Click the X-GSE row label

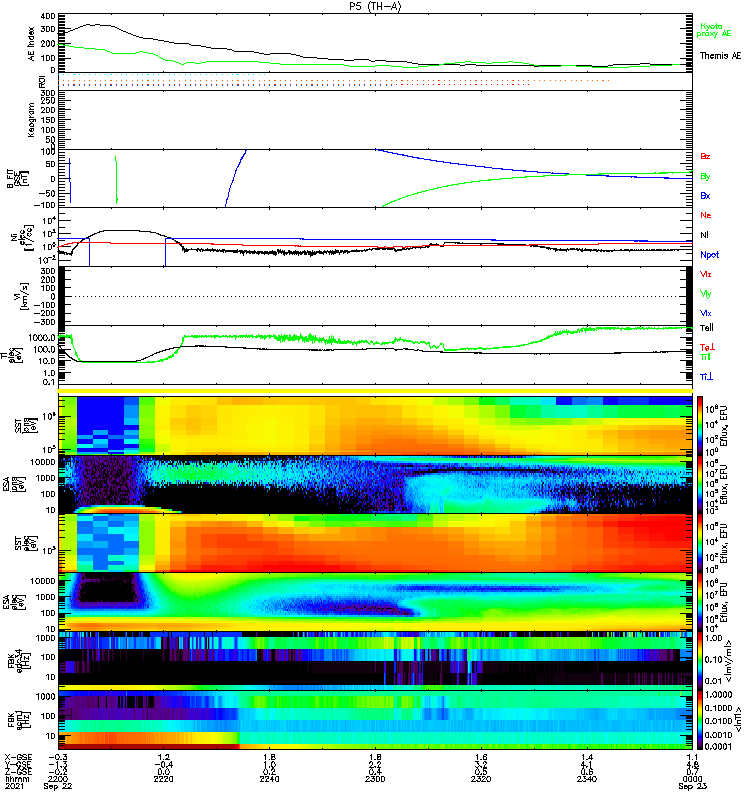click(18, 757)
